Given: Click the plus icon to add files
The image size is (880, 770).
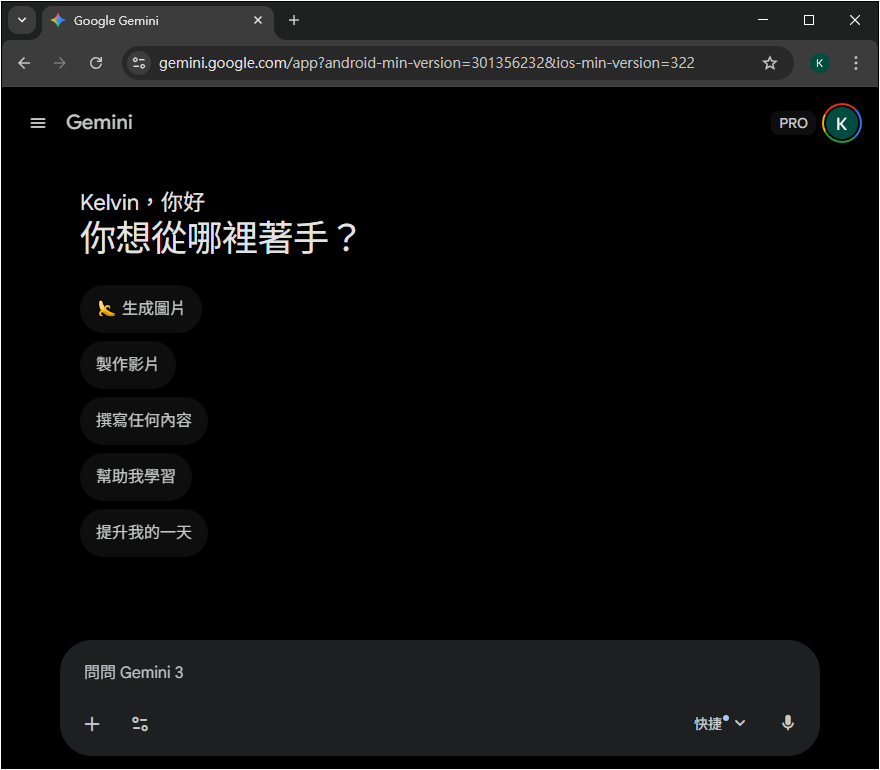Looking at the screenshot, I should 92,724.
